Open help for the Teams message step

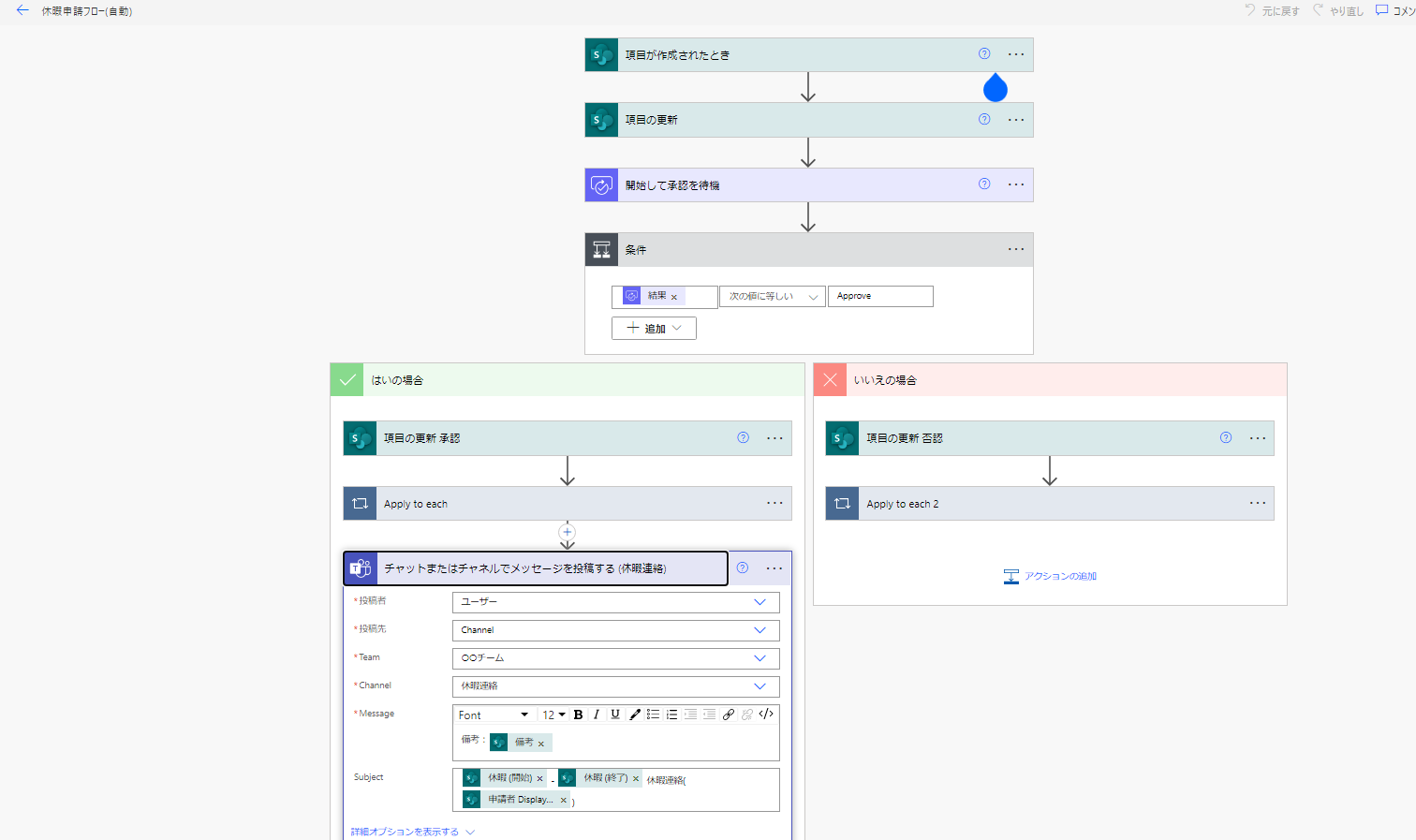(x=743, y=567)
